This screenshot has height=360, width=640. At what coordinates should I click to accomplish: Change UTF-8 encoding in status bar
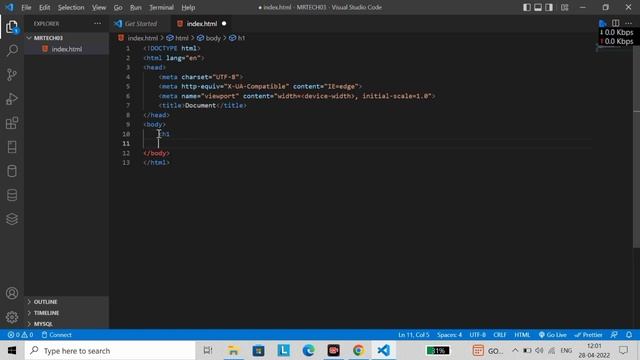click(x=478, y=335)
